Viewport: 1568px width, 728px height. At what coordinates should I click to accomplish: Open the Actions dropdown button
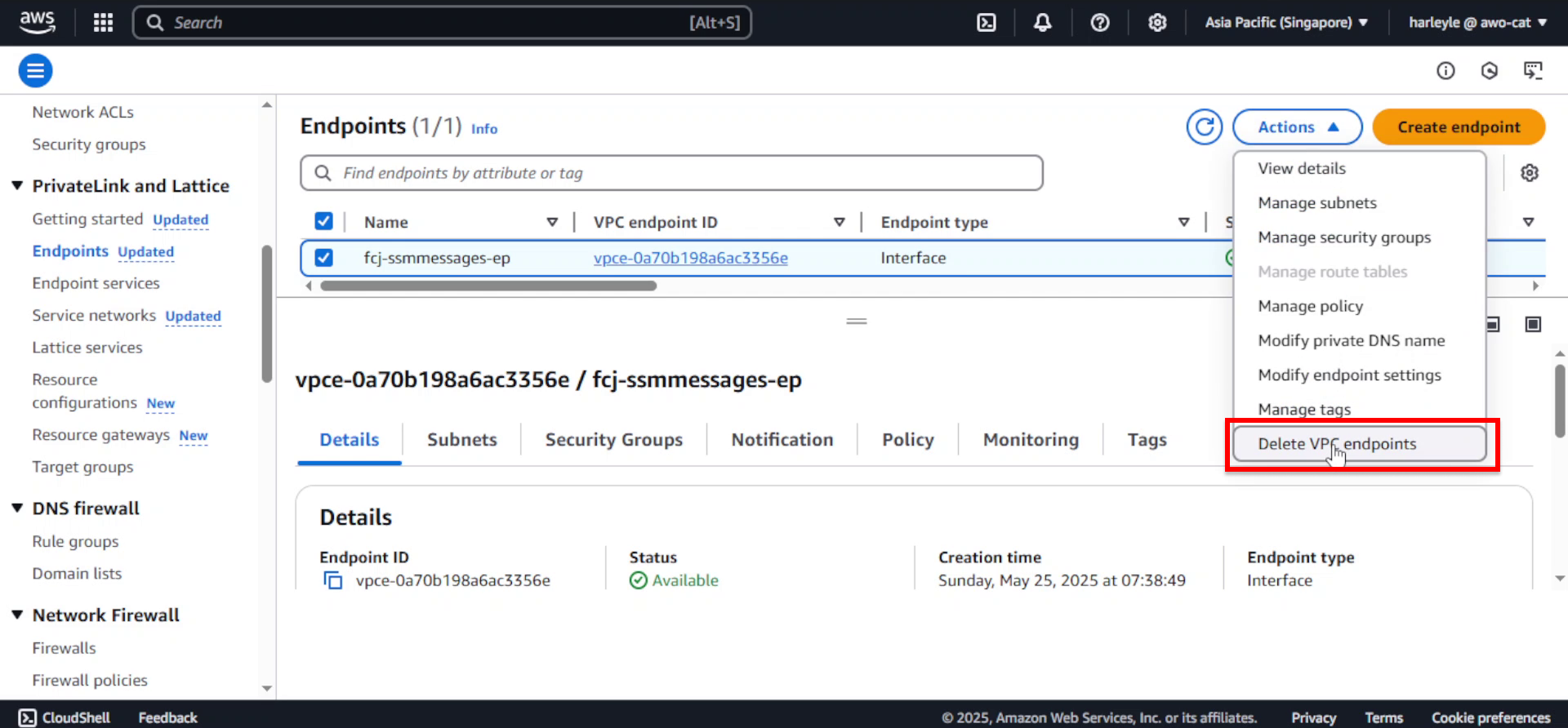tap(1297, 127)
